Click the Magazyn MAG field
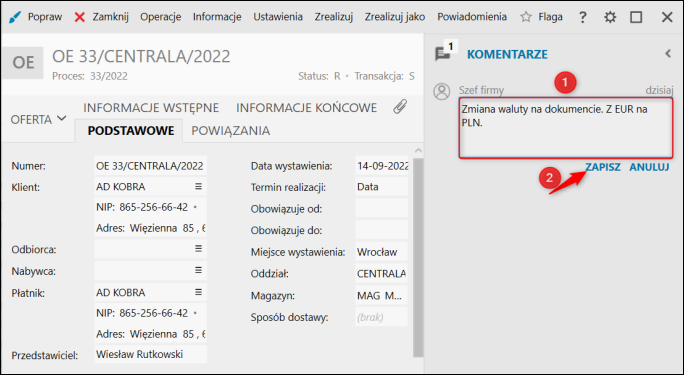Image resolution: width=684 pixels, height=375 pixels. coord(382,296)
